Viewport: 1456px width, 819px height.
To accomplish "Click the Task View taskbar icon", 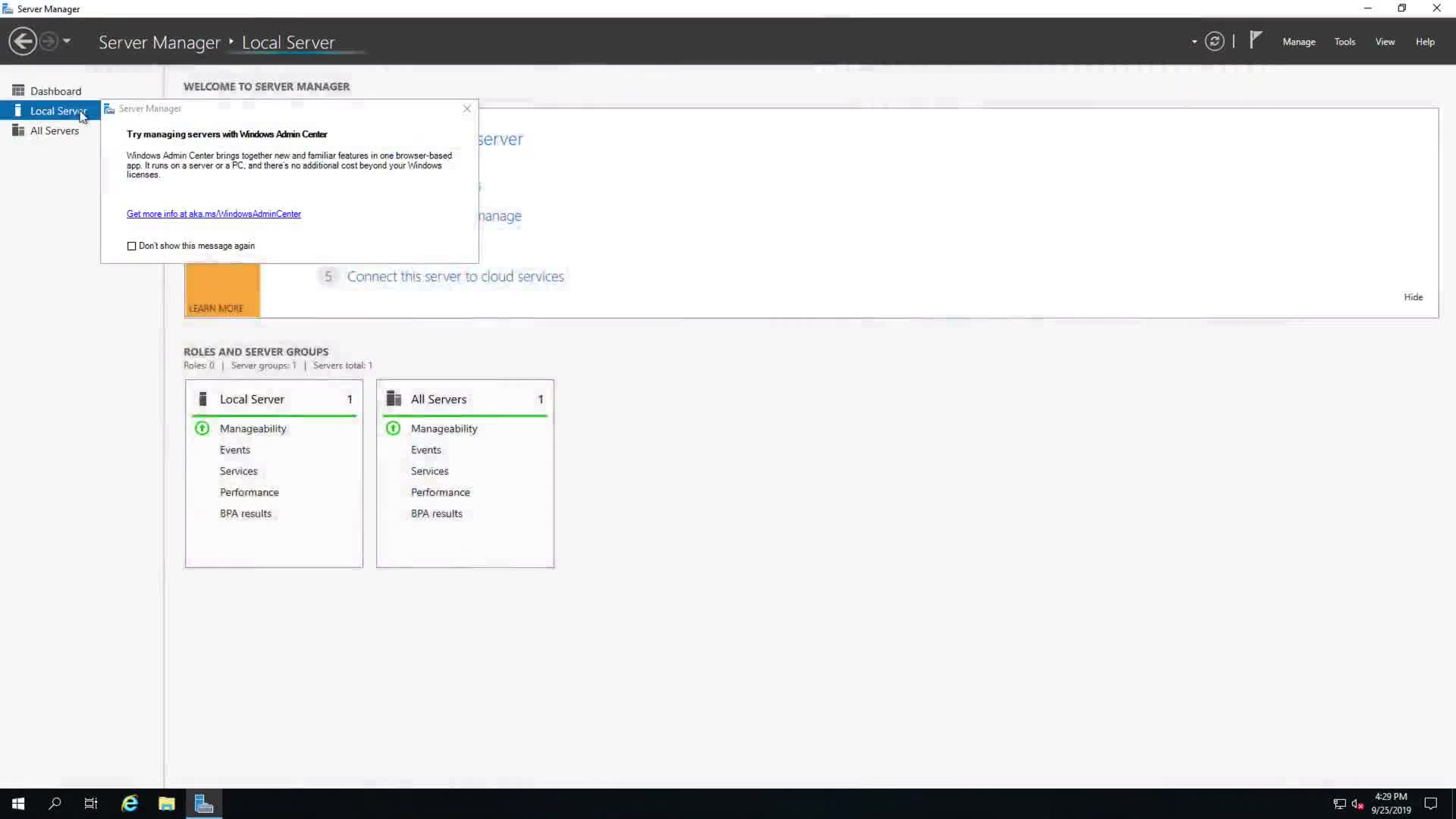I will click(x=91, y=804).
